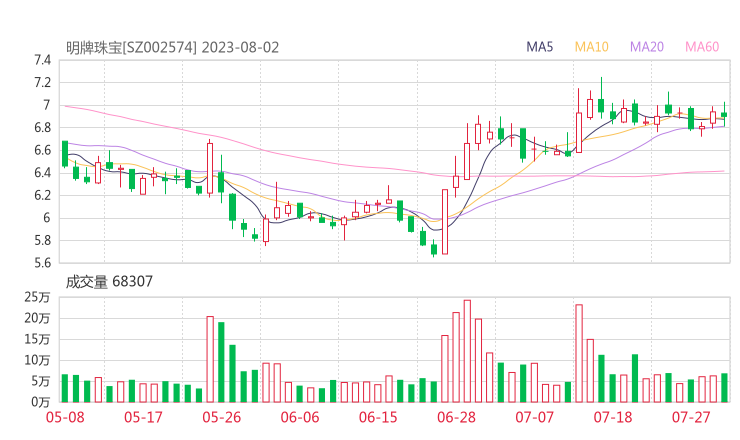The width and height of the screenshot is (740, 440).
Task: Click the 5.8 price axis label
Action: [42, 240]
